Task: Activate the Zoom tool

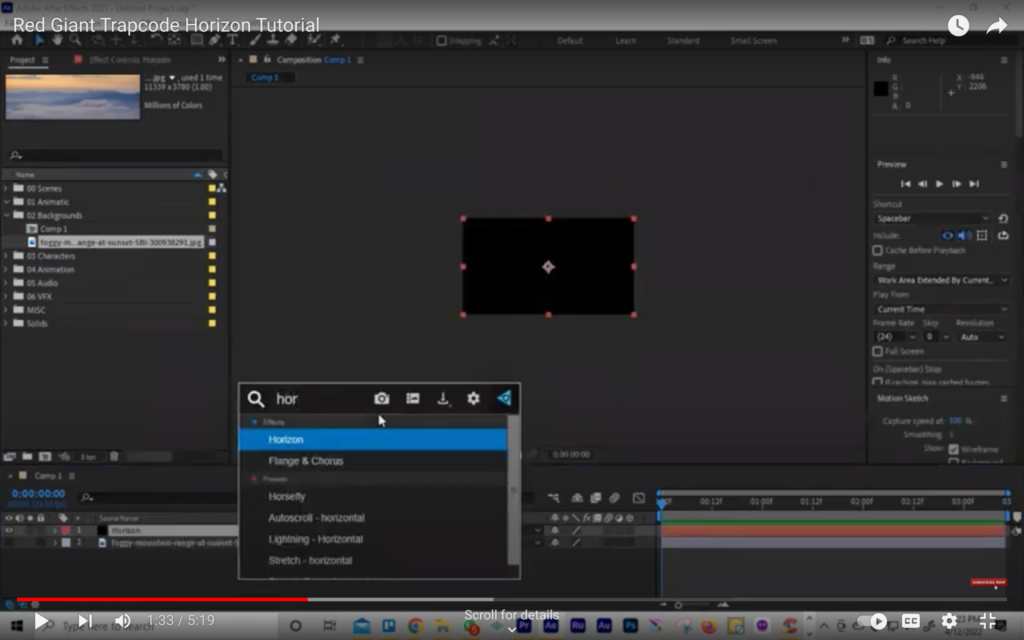Action: click(73, 41)
